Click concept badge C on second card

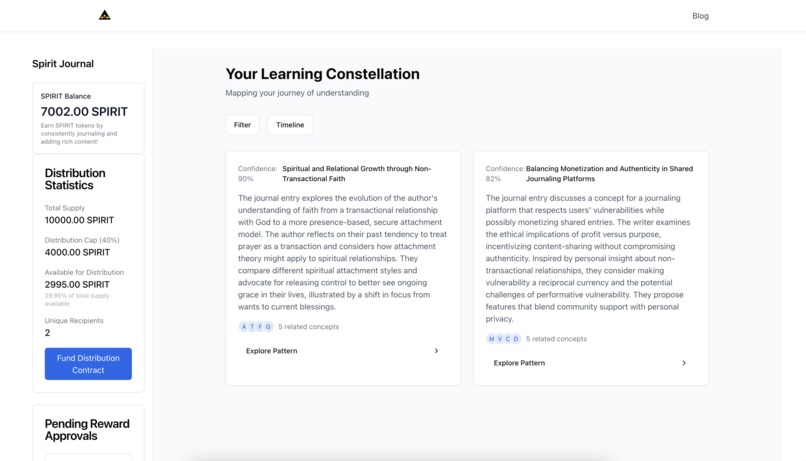click(508, 339)
